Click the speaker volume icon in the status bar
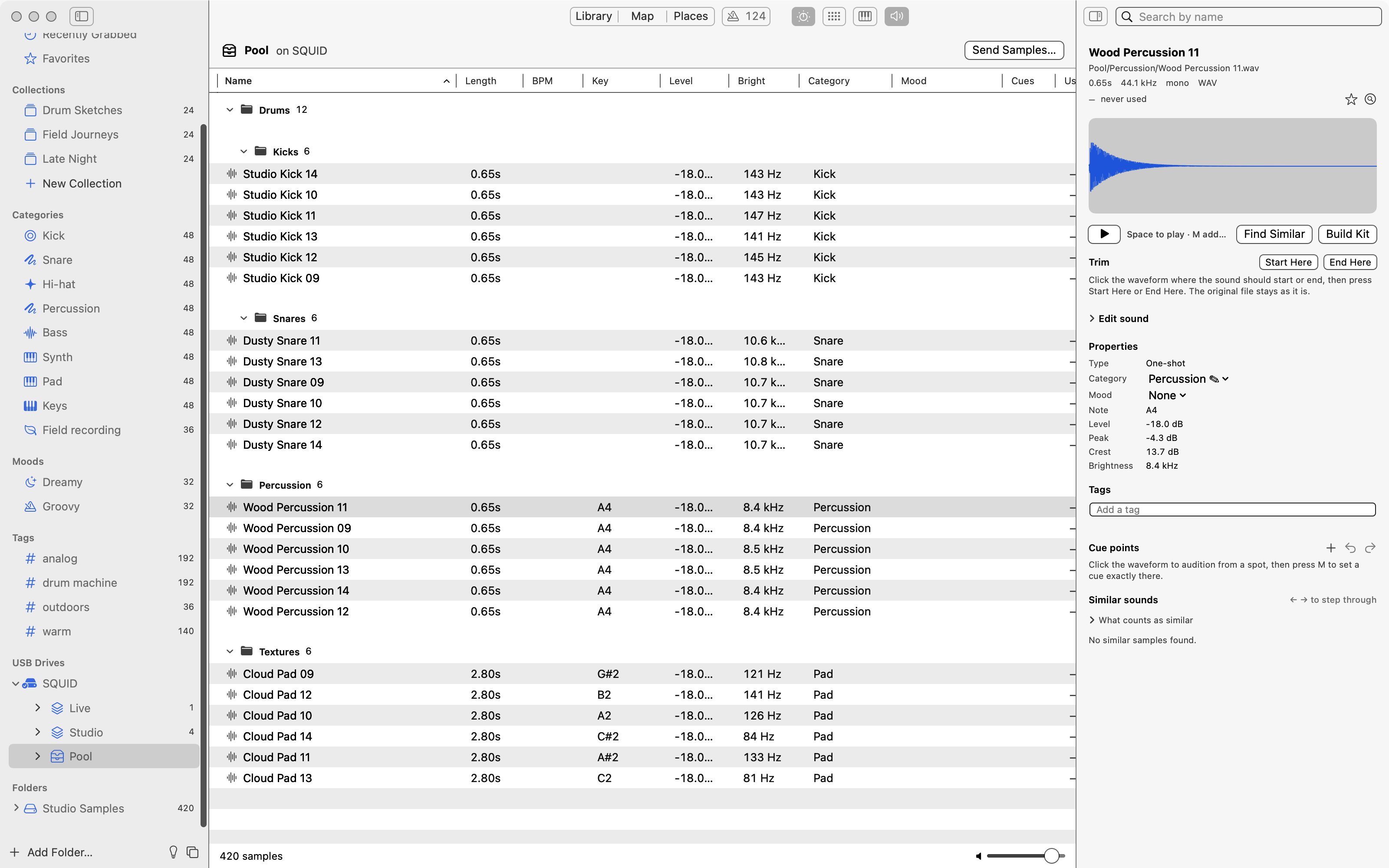 (979, 856)
